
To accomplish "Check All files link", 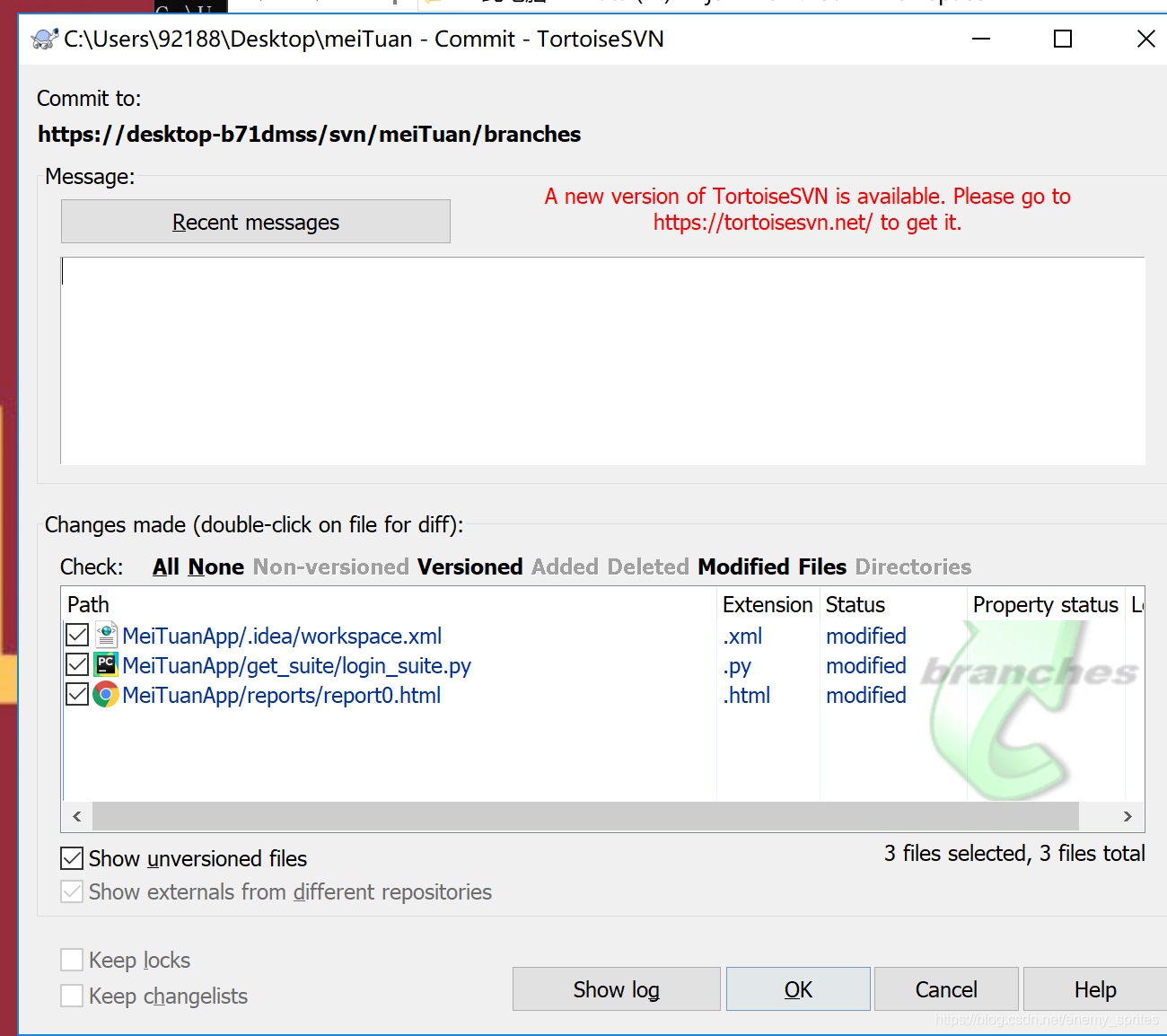I will click(166, 567).
